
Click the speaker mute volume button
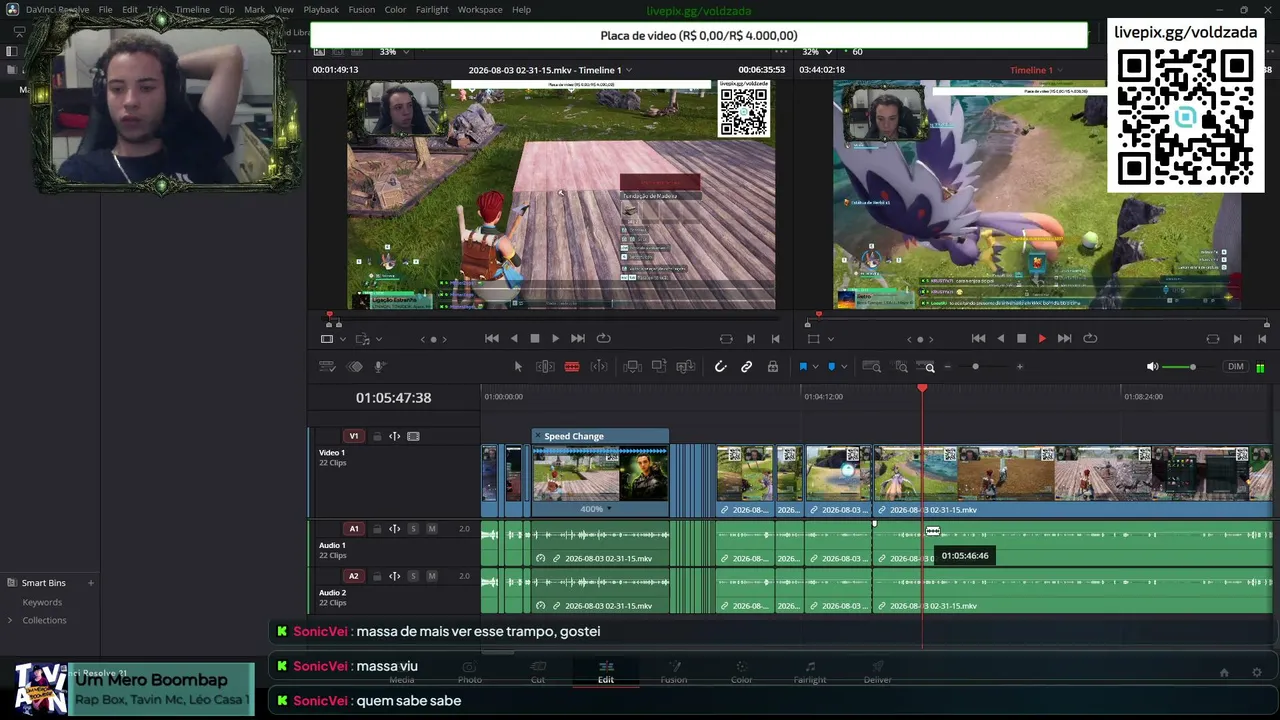1152,367
